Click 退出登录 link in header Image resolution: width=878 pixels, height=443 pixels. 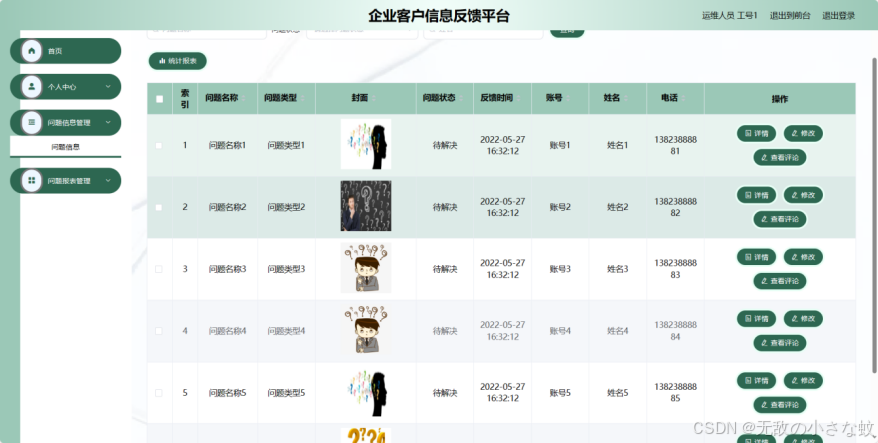click(838, 16)
